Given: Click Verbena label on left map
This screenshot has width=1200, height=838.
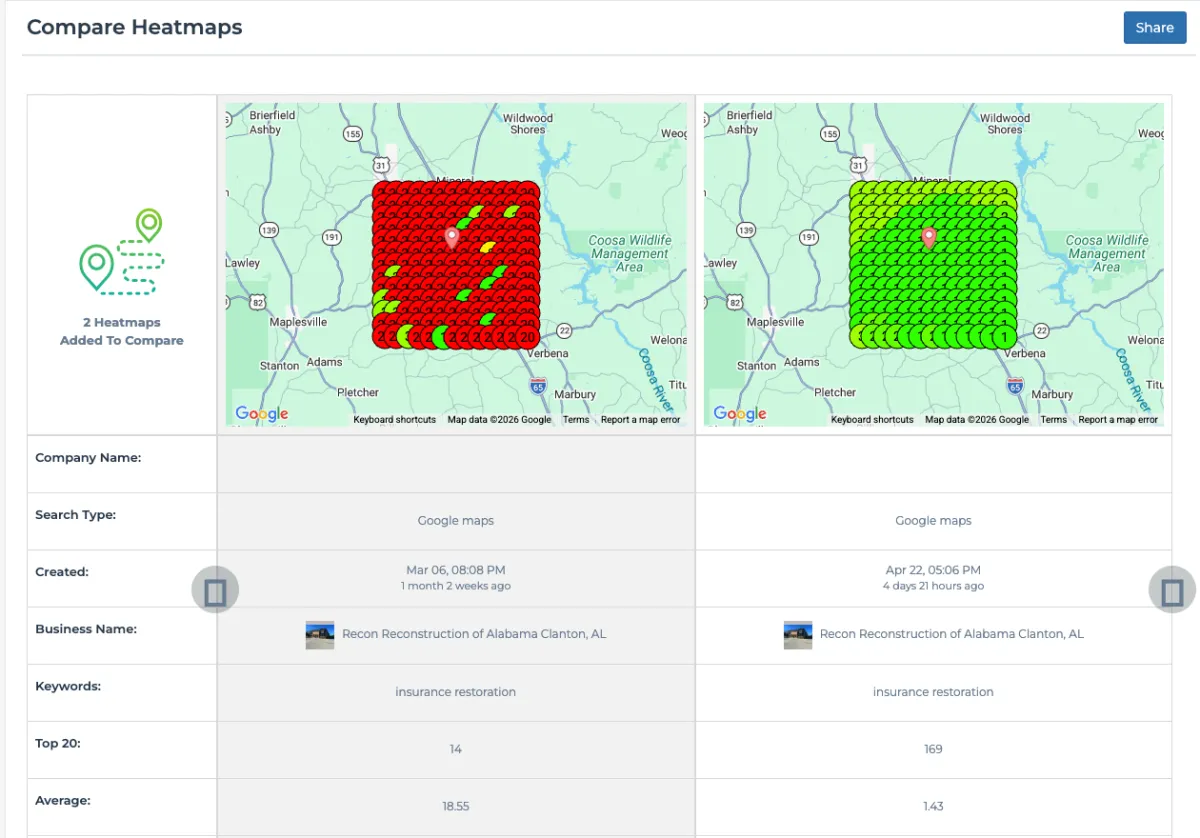Looking at the screenshot, I should (x=546, y=354).
